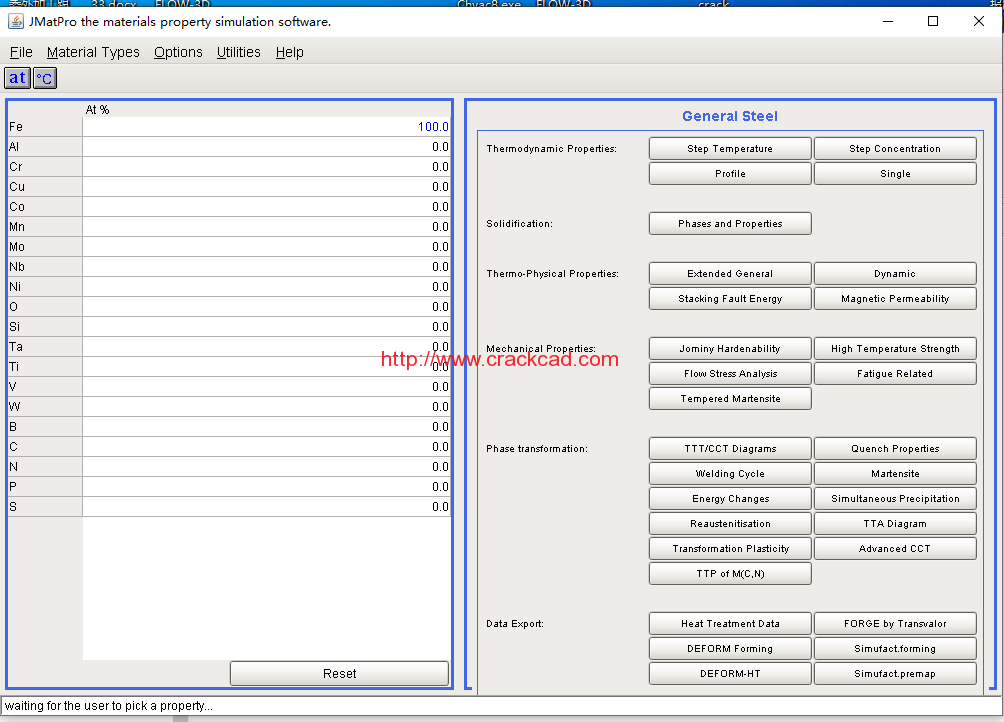1004x722 pixels.
Task: Open the Utilities menu
Action: click(238, 52)
